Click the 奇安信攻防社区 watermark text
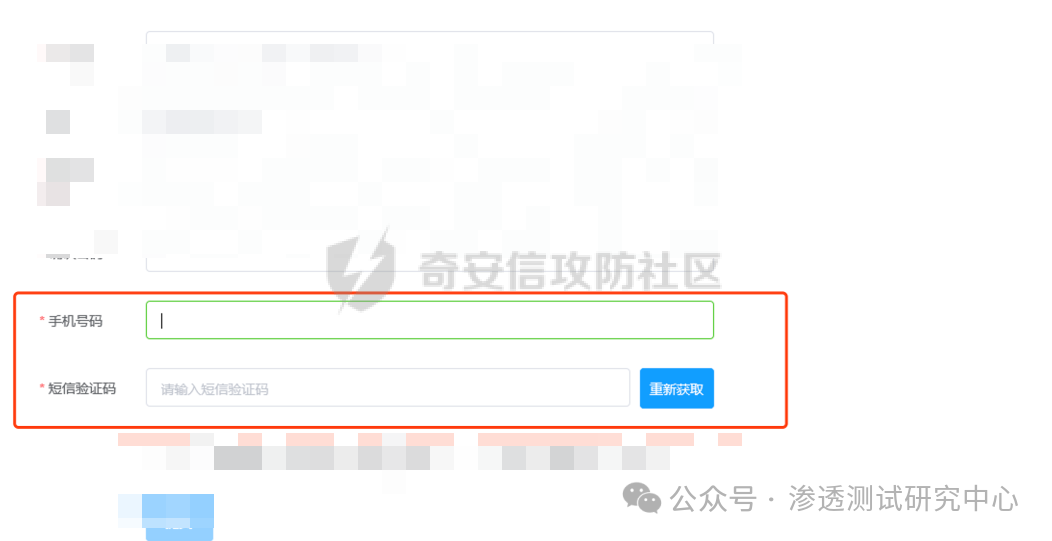Screen dimensions: 1052x541 [x=570, y=270]
